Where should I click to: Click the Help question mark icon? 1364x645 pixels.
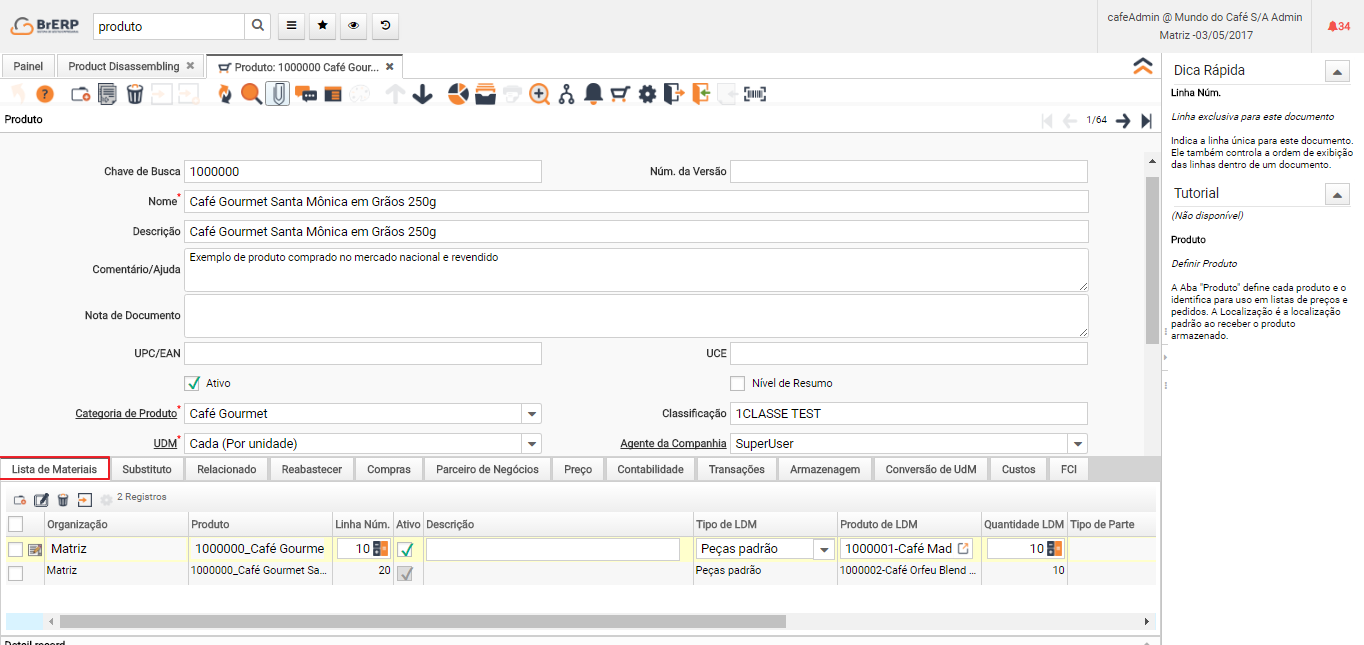45,94
